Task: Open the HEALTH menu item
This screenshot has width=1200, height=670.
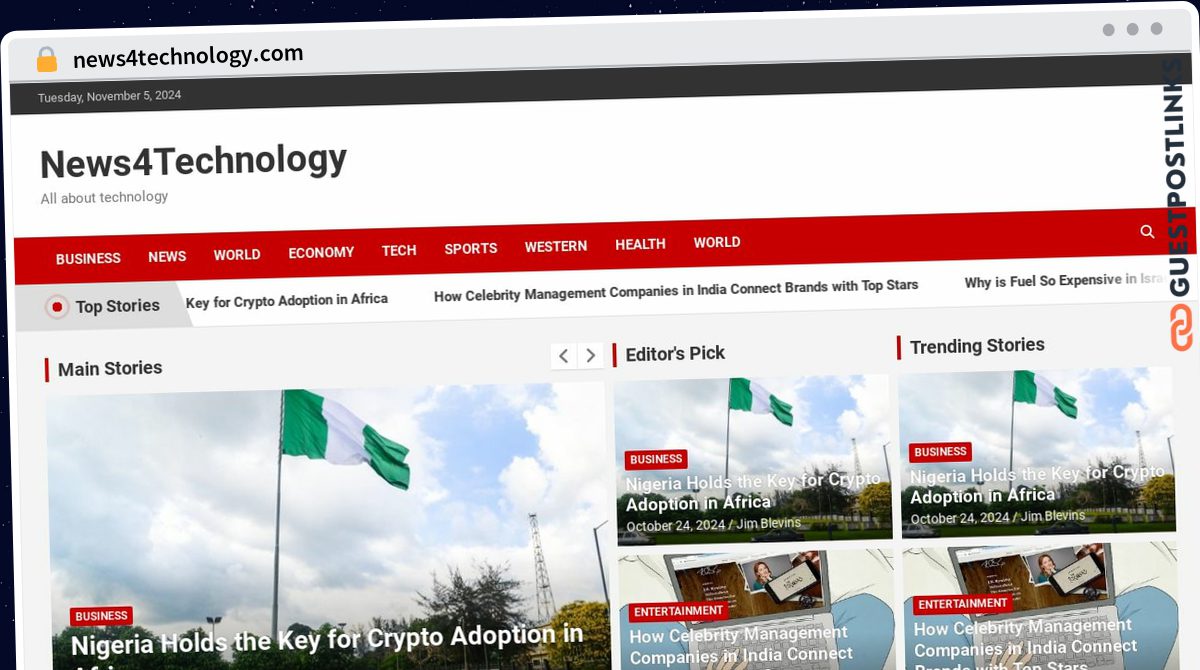Action: (x=640, y=244)
